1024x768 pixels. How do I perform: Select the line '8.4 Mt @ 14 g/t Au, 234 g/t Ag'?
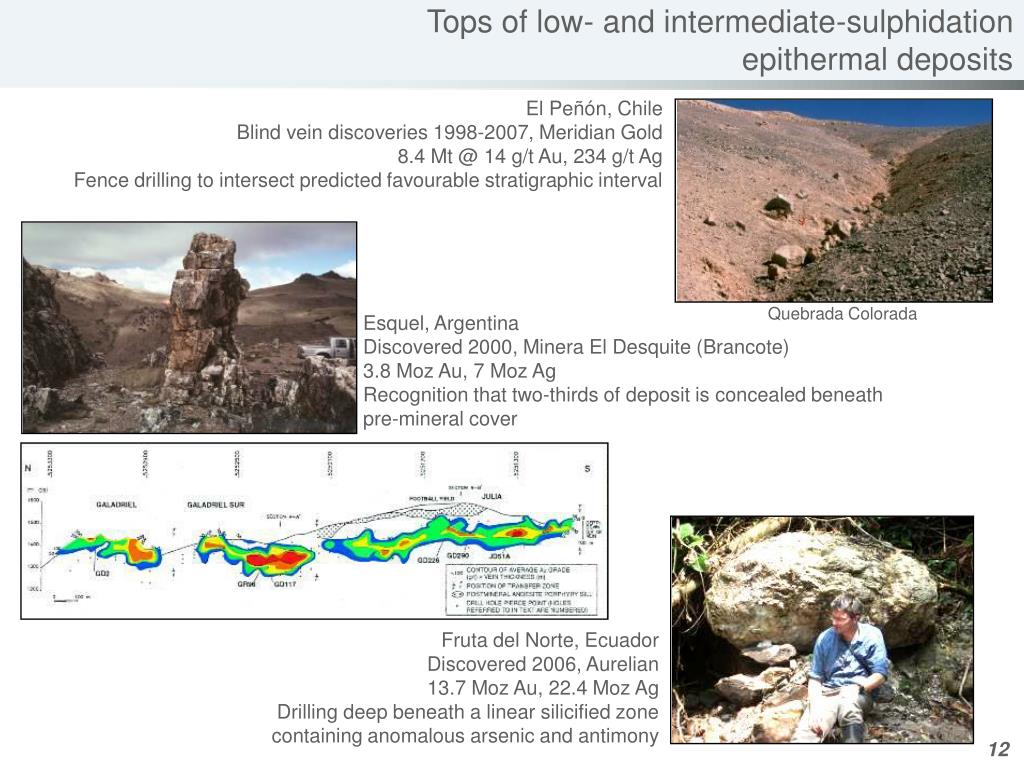click(x=530, y=157)
